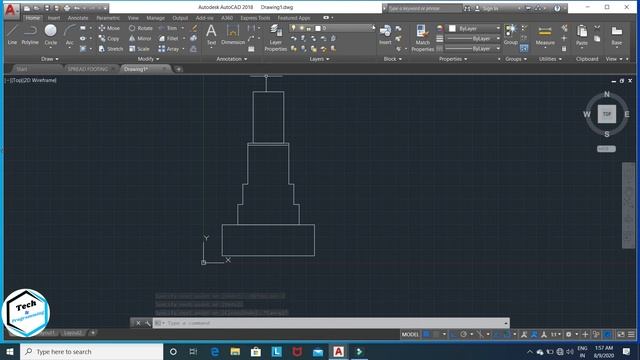Click the Rotate command
640x360 pixels.
pos(141,28)
